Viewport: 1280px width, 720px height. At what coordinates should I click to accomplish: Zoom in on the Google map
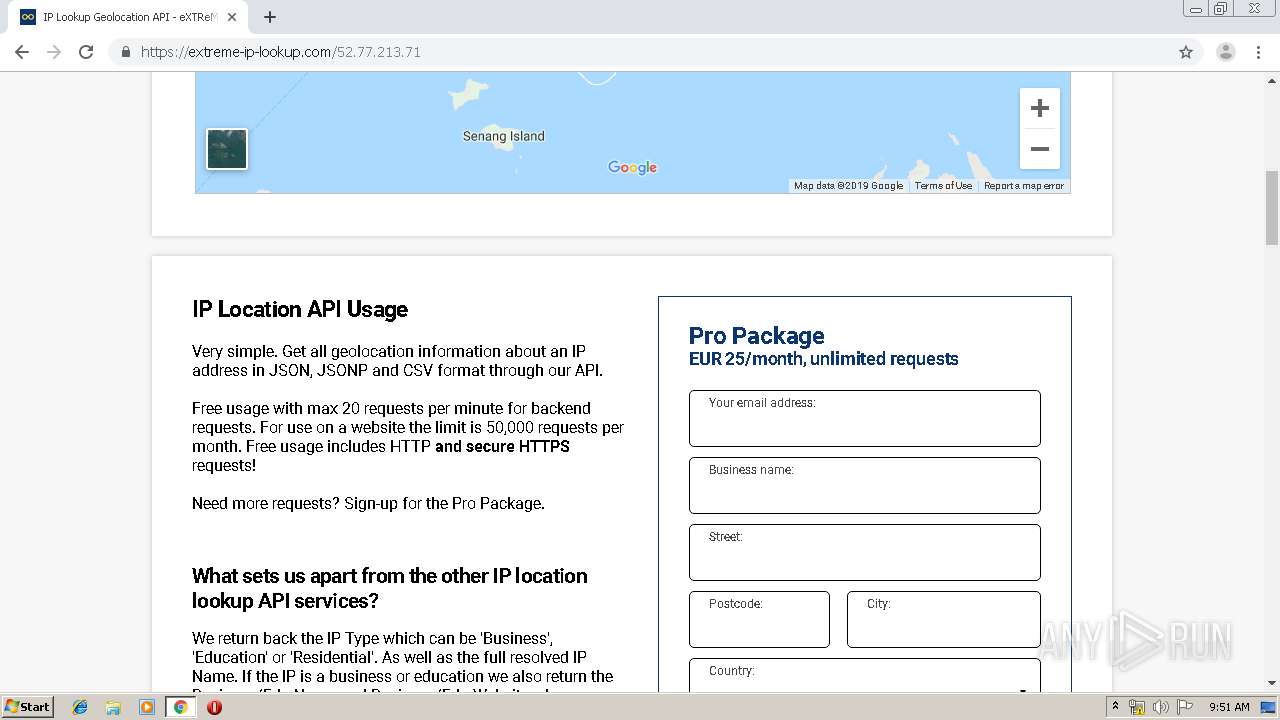pos(1040,108)
